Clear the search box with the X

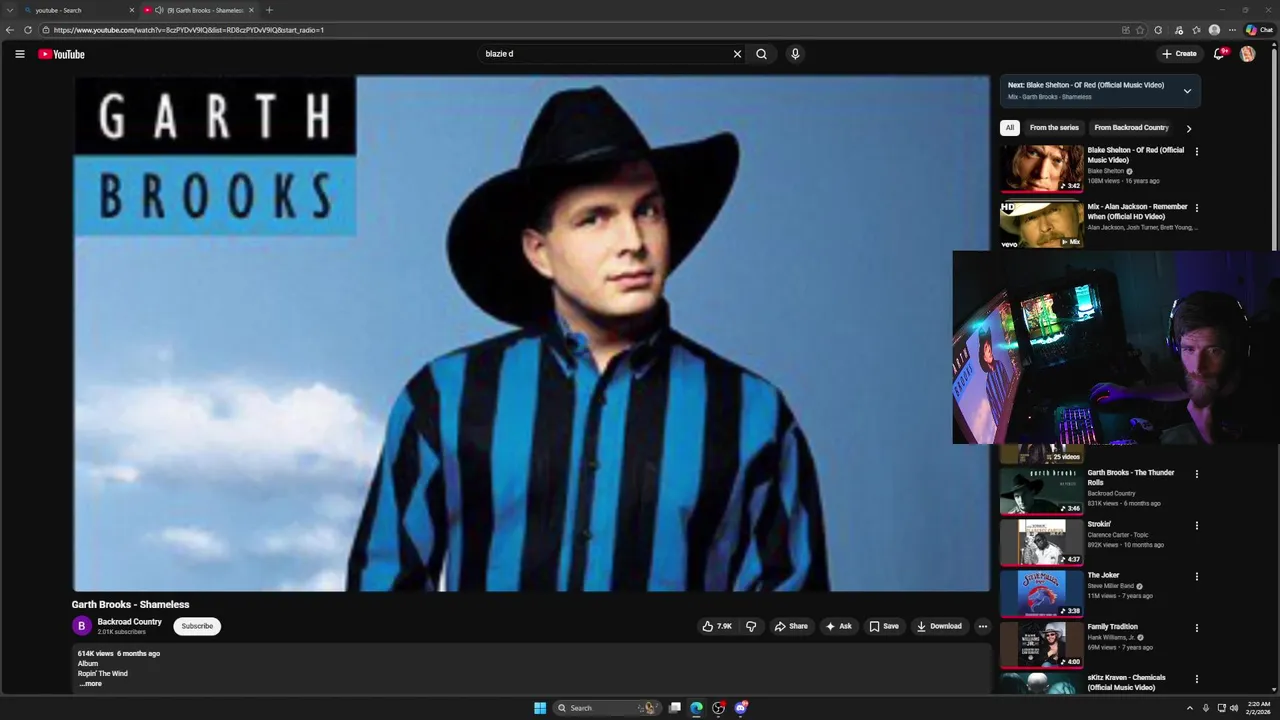coord(737,54)
